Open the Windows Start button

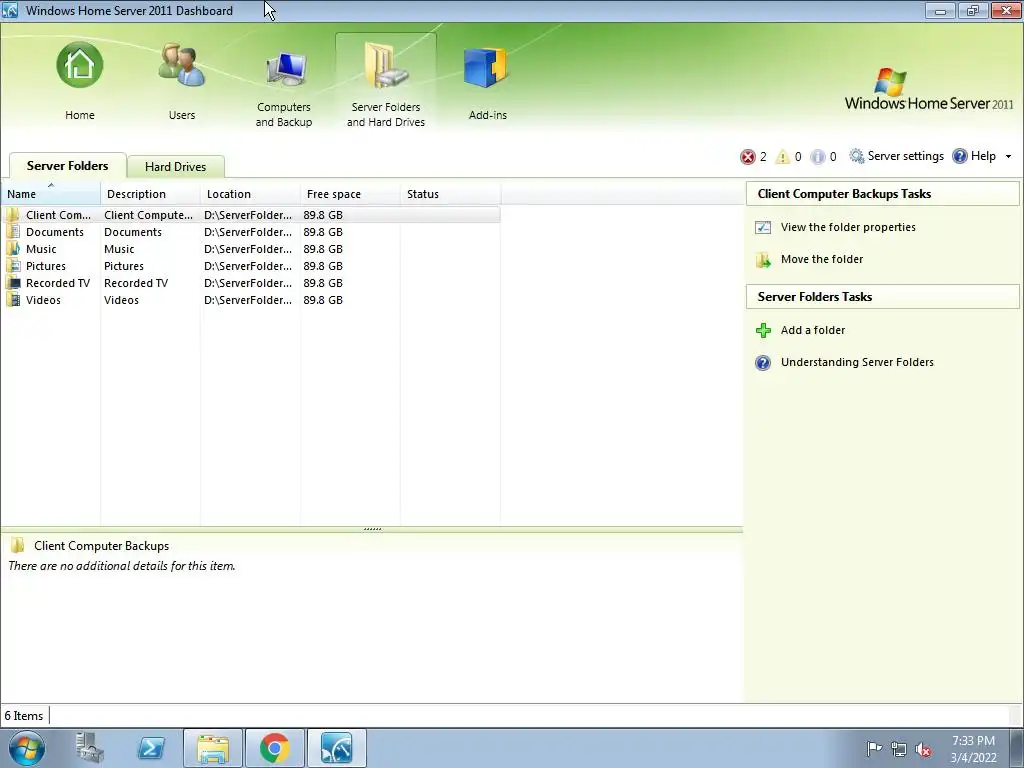coord(26,748)
